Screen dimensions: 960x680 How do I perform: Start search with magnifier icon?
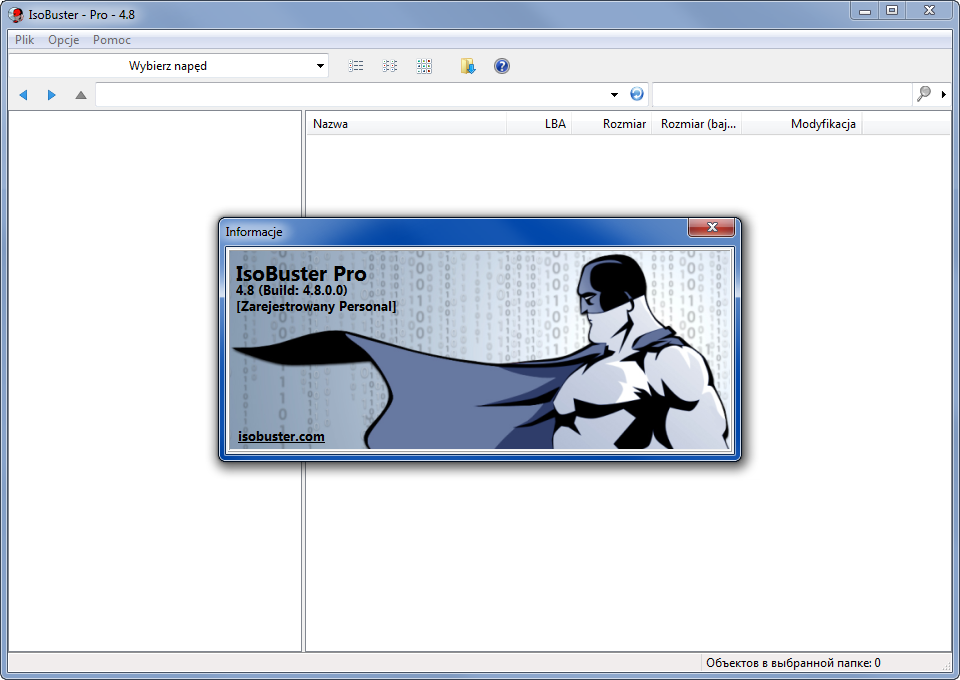[x=924, y=94]
